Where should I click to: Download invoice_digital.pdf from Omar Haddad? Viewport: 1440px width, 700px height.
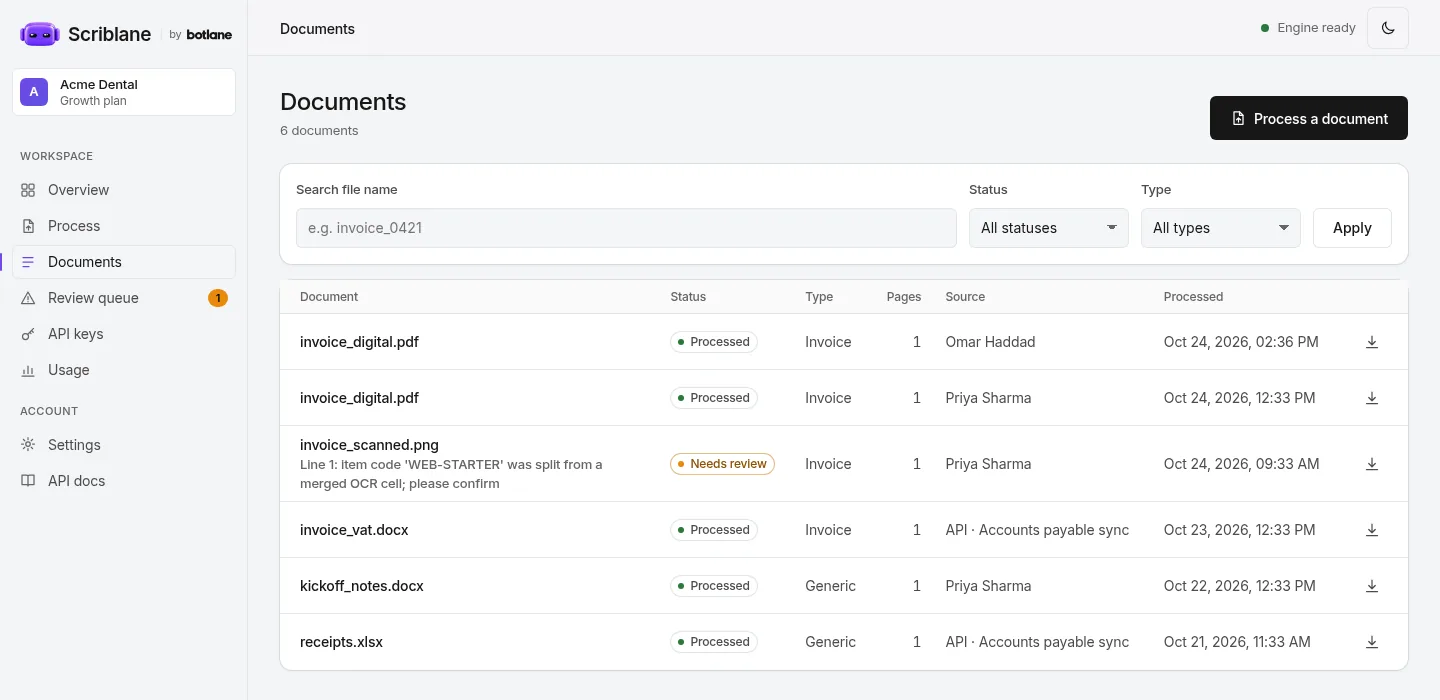tap(1372, 342)
